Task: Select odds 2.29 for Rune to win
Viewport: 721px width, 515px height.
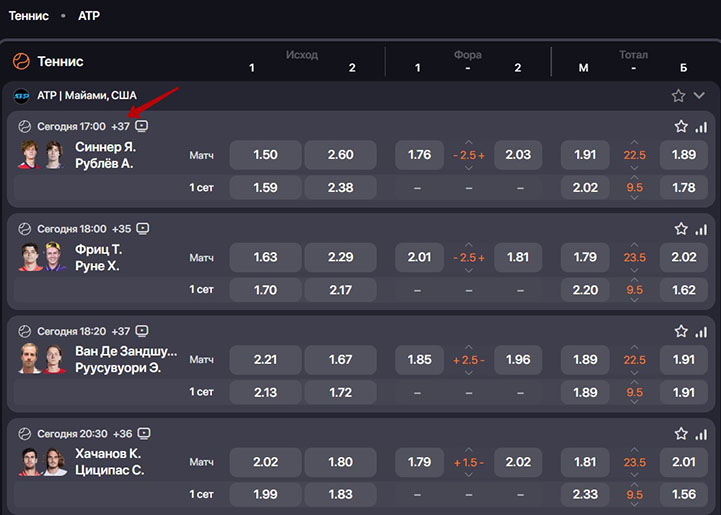Action: click(x=340, y=257)
